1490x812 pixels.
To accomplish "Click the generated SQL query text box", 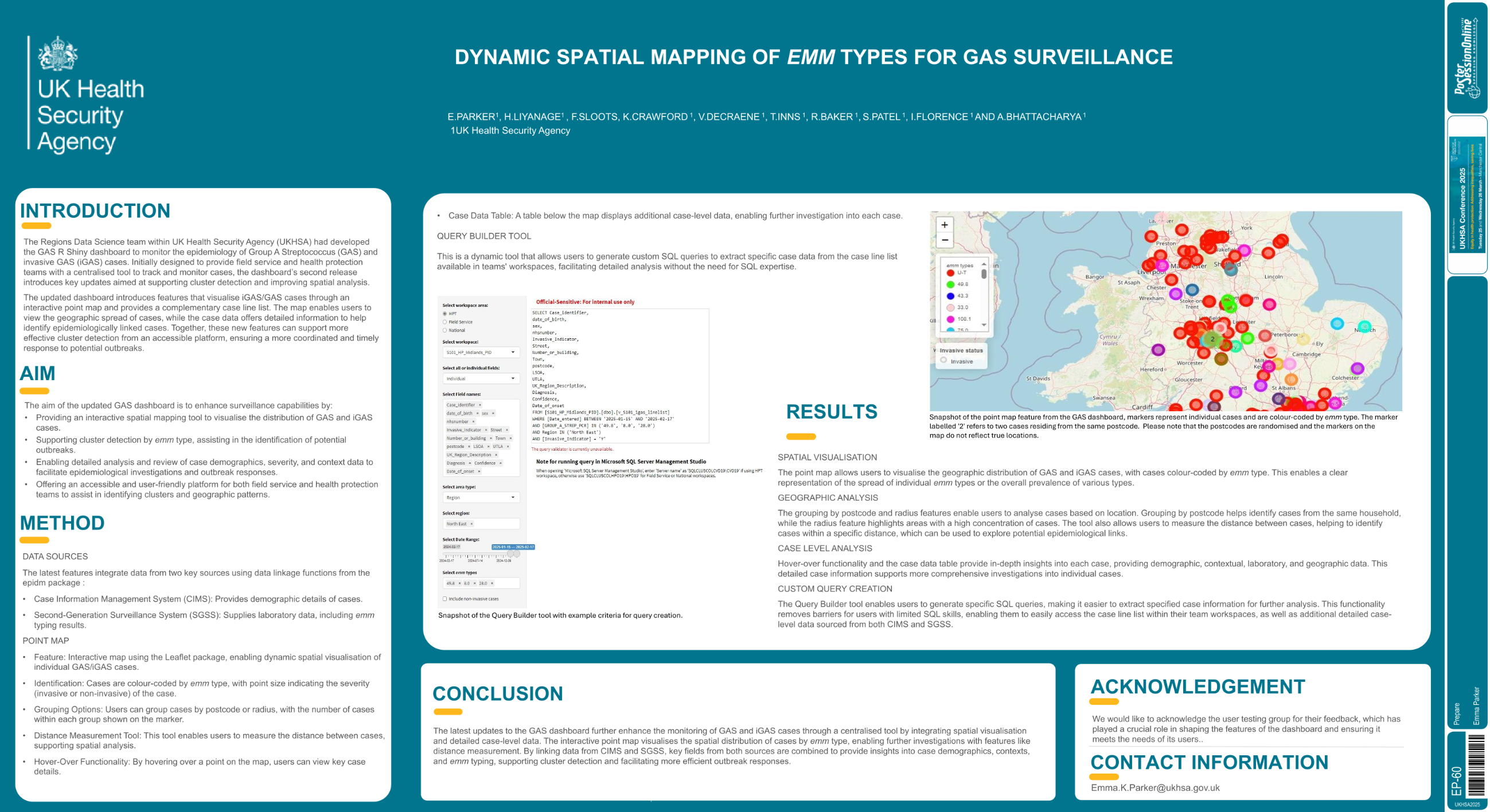I will click(x=619, y=376).
